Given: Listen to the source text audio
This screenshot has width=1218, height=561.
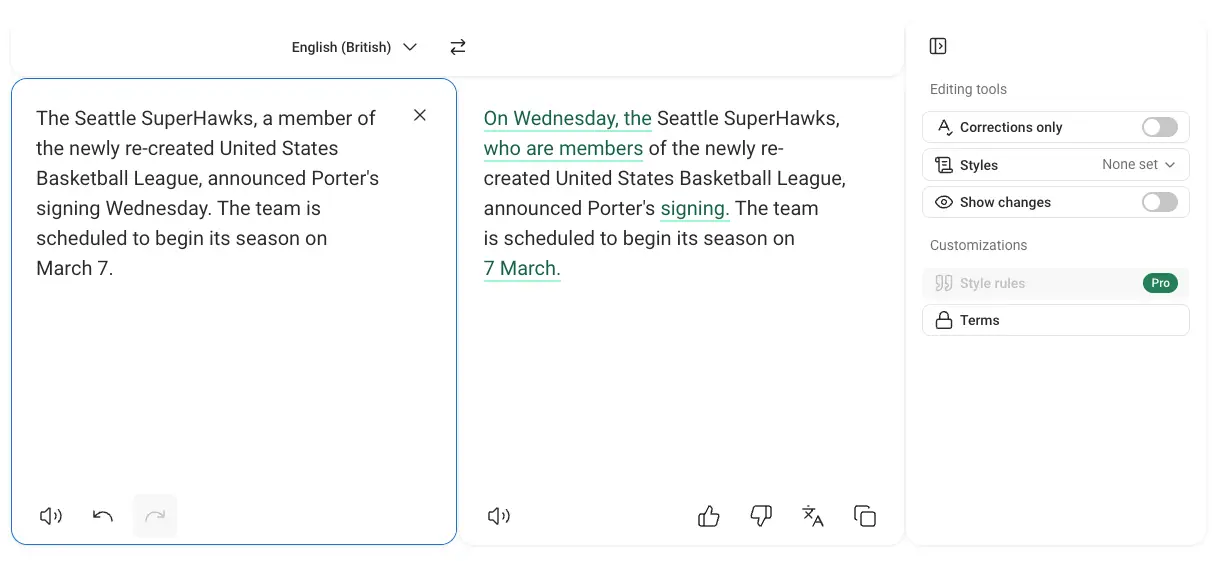Looking at the screenshot, I should (51, 516).
